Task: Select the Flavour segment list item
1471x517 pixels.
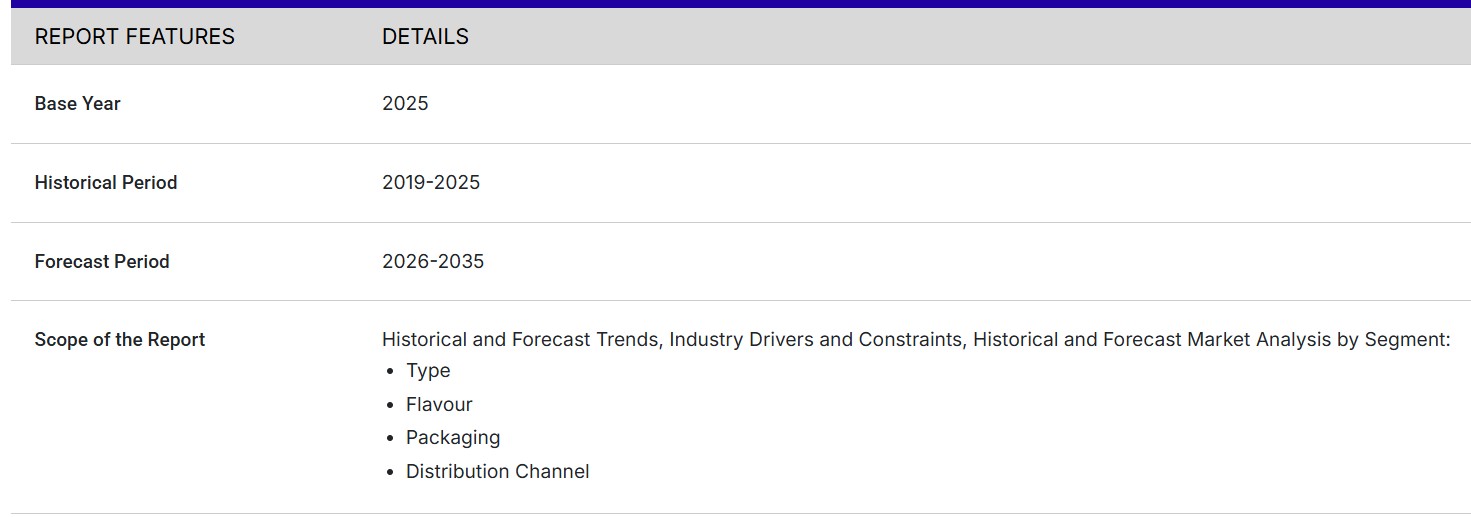Action: click(x=439, y=405)
